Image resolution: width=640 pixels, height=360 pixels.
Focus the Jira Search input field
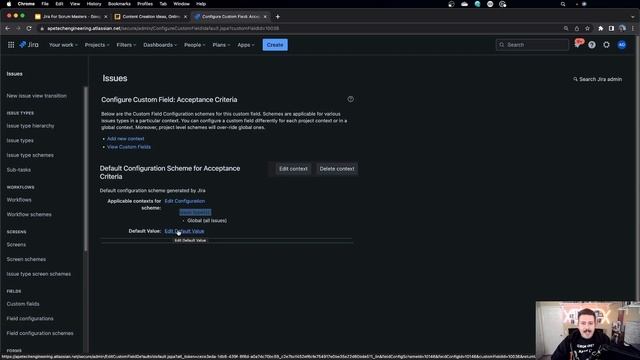[x=532, y=45]
